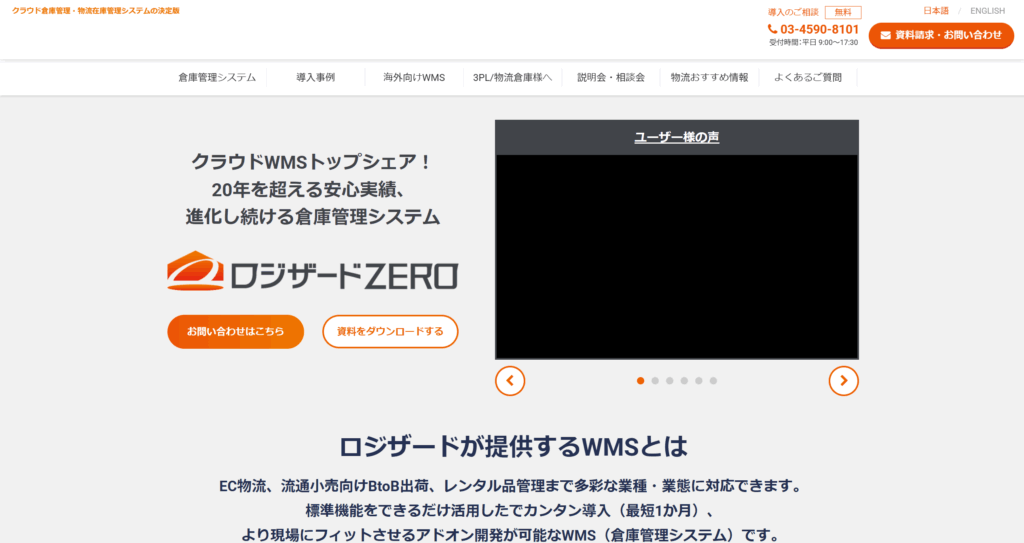This screenshot has height=543, width=1024.
Task: Select the sixth carousel dot
Action: (x=713, y=381)
